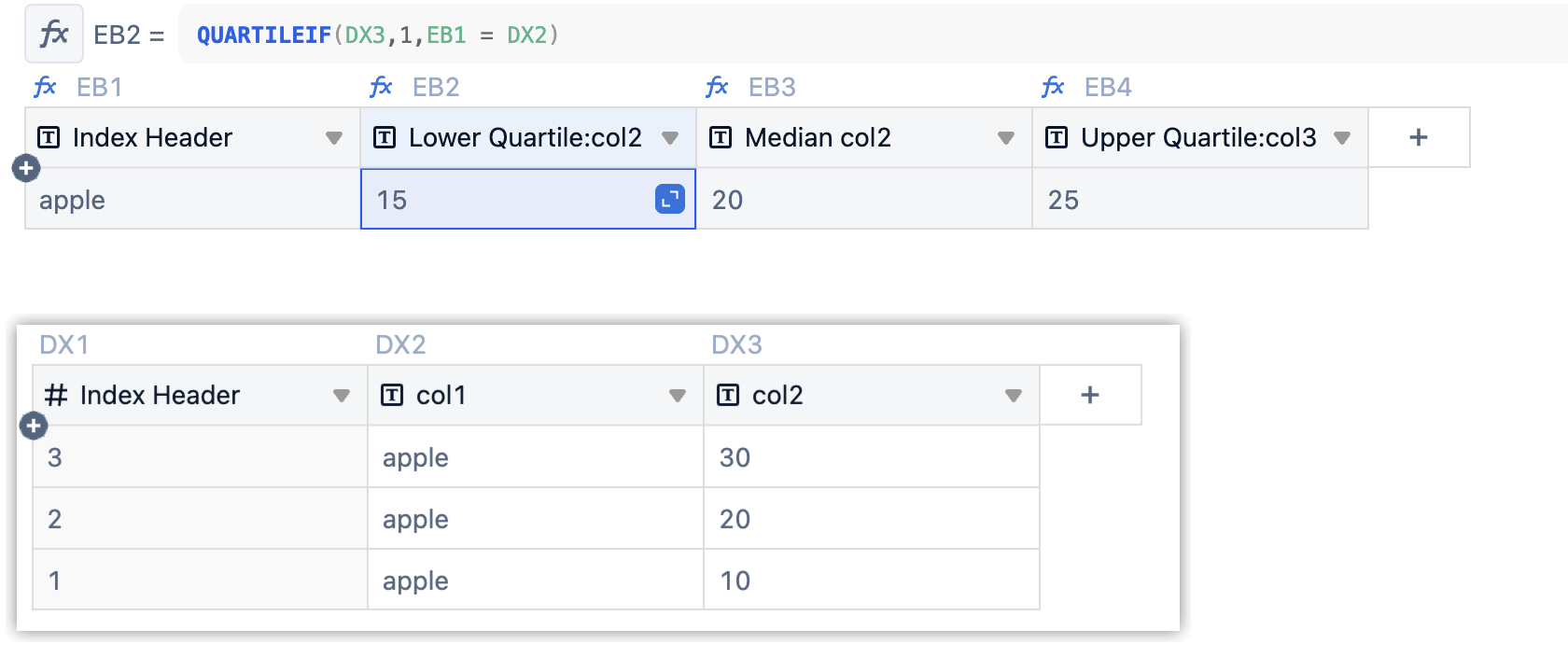Select the cell containing 30 in col2

pos(872,457)
